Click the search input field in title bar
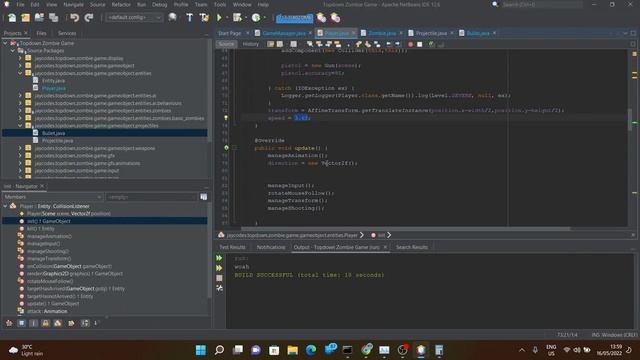Viewport: 640px width, 360px height. pos(542,4)
